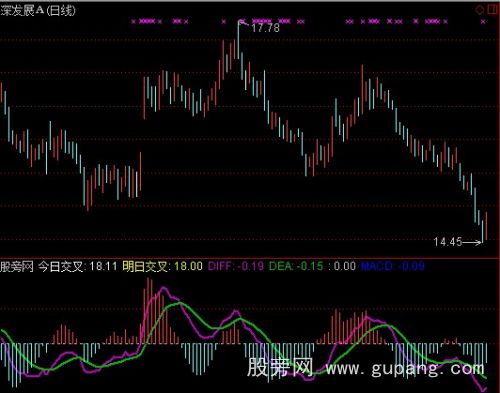Image resolution: width=500 pixels, height=393 pixels.
Task: Click the 股旁网 label in indicator header
Action: click(17, 267)
